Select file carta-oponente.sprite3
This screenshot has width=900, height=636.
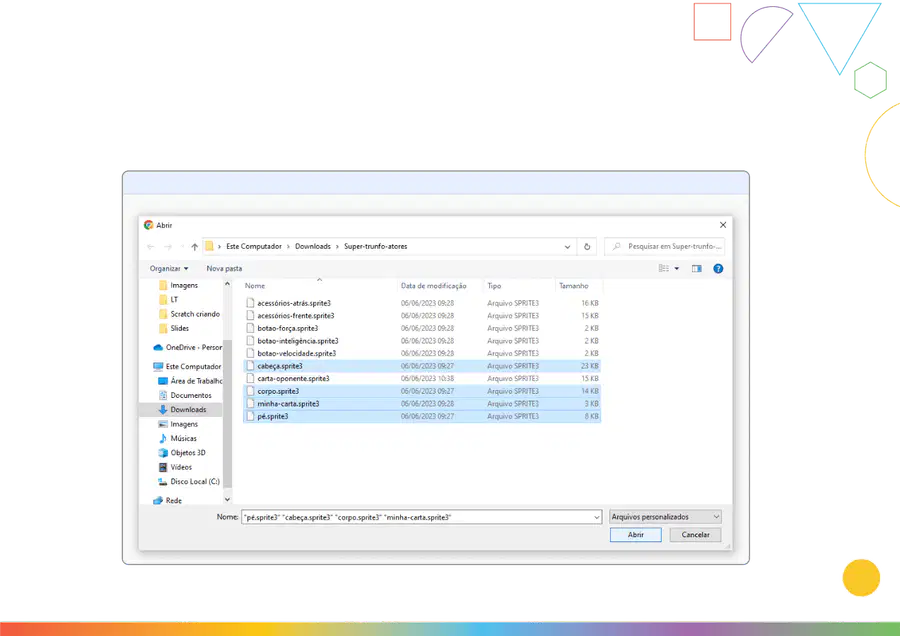(x=422, y=379)
